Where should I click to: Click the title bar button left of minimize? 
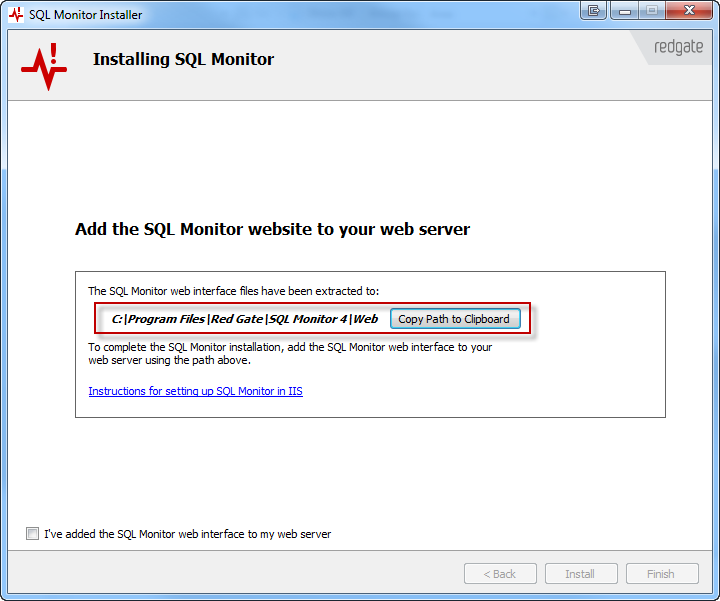click(x=594, y=11)
